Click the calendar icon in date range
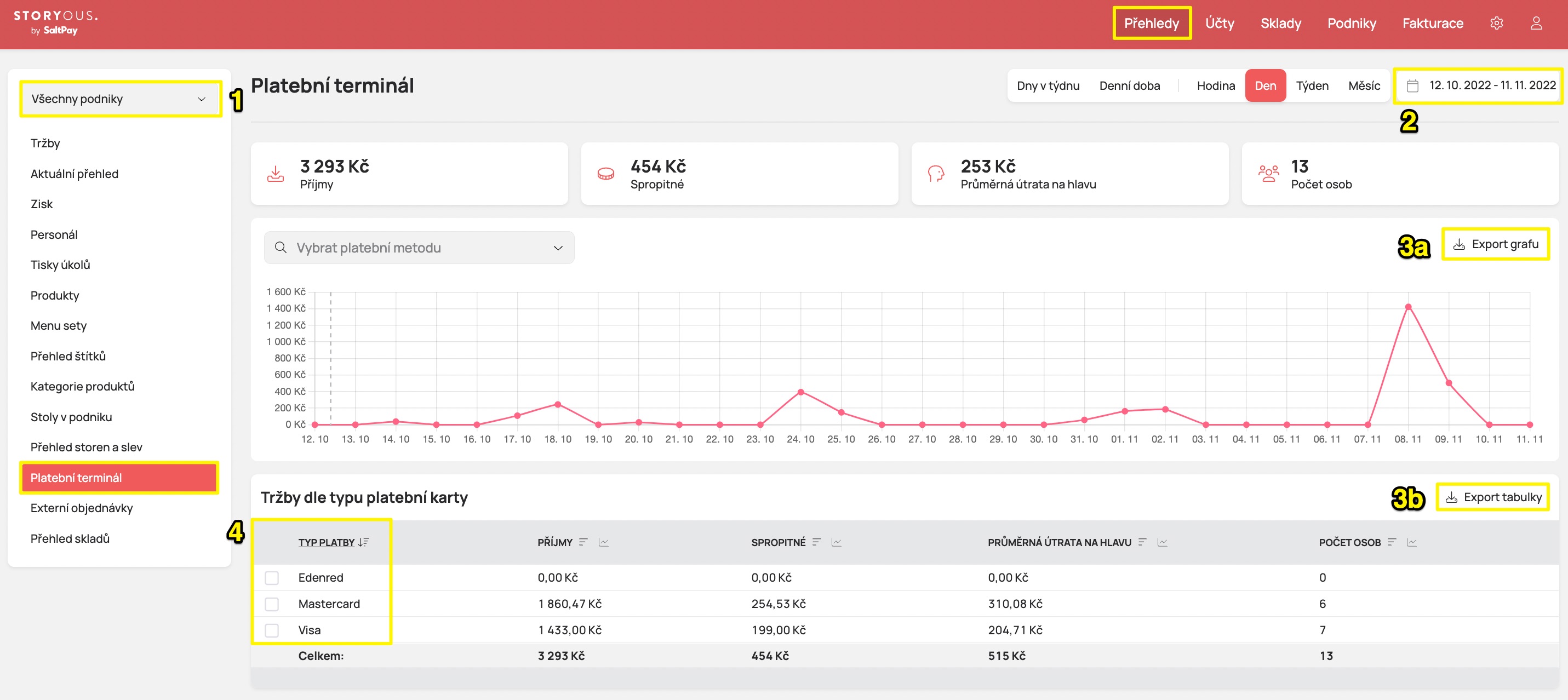Image resolution: width=1568 pixels, height=700 pixels. point(1412,86)
